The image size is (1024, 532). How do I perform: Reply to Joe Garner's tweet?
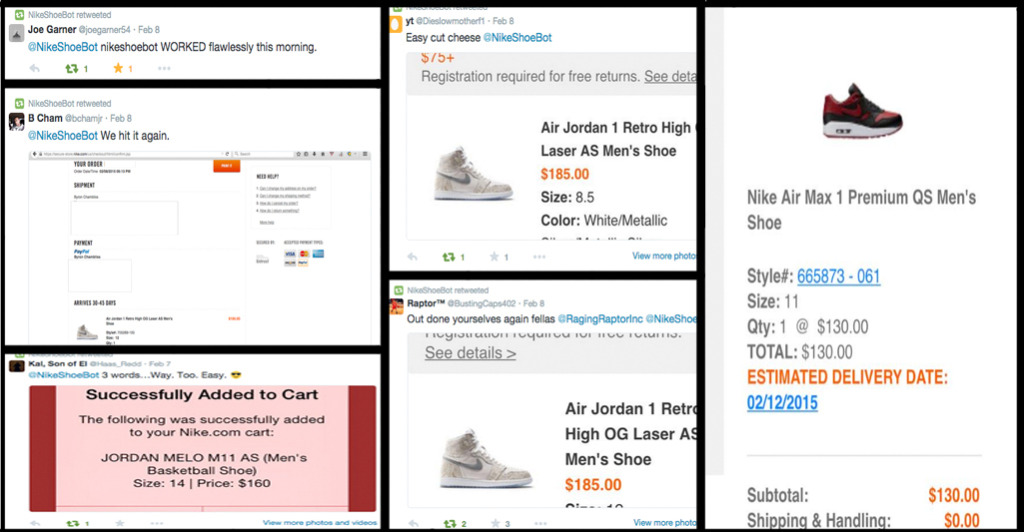click(35, 68)
